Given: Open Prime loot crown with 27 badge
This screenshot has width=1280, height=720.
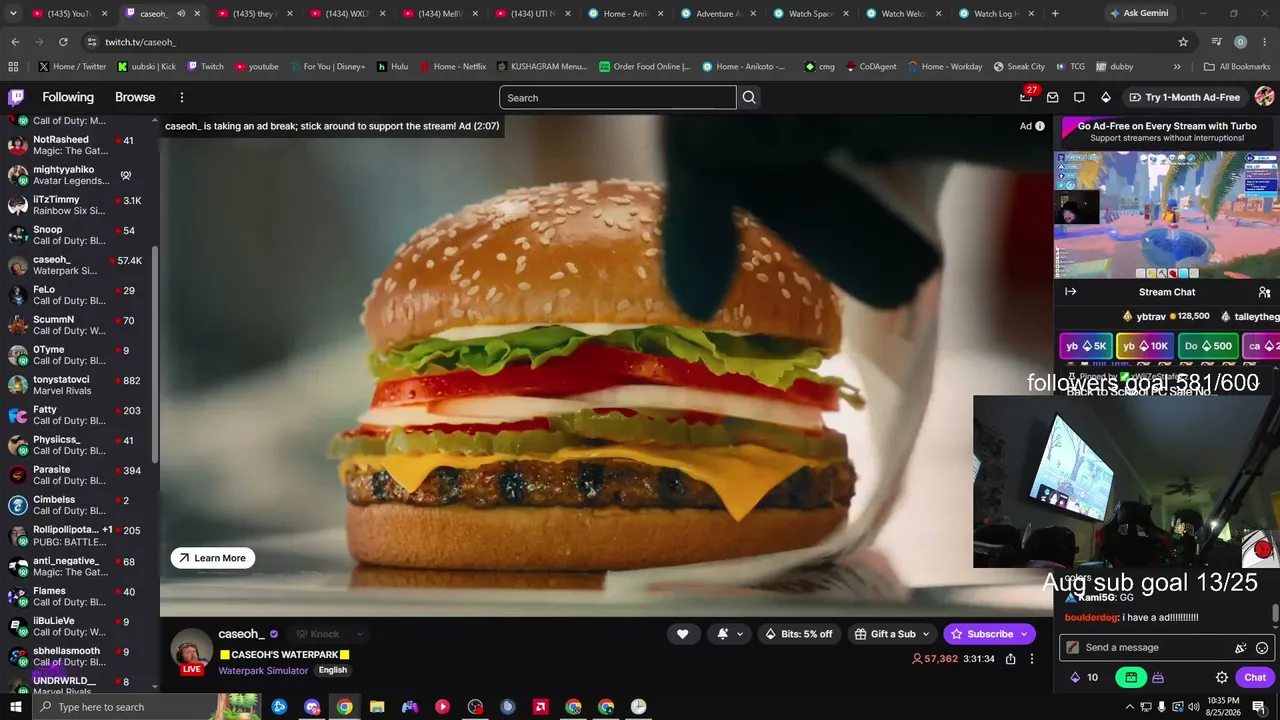Looking at the screenshot, I should [1026, 97].
